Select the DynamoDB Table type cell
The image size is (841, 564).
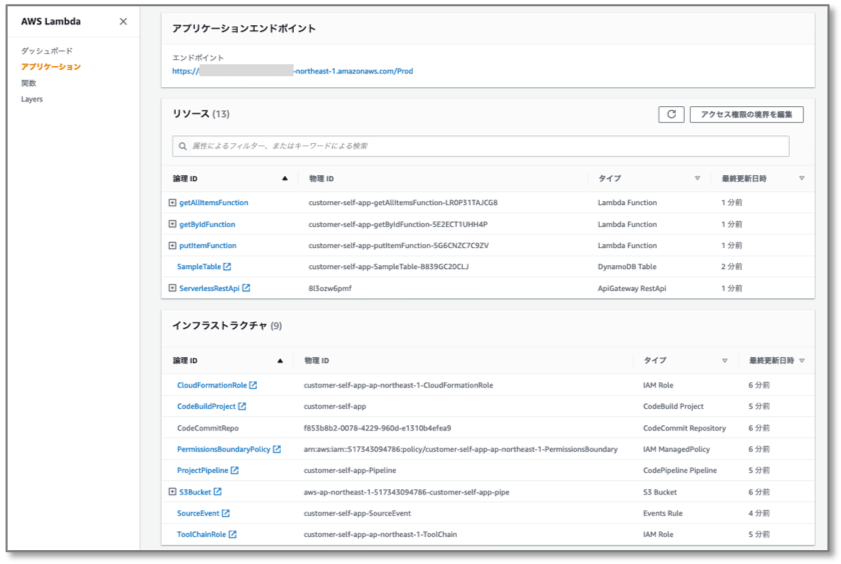(627, 266)
